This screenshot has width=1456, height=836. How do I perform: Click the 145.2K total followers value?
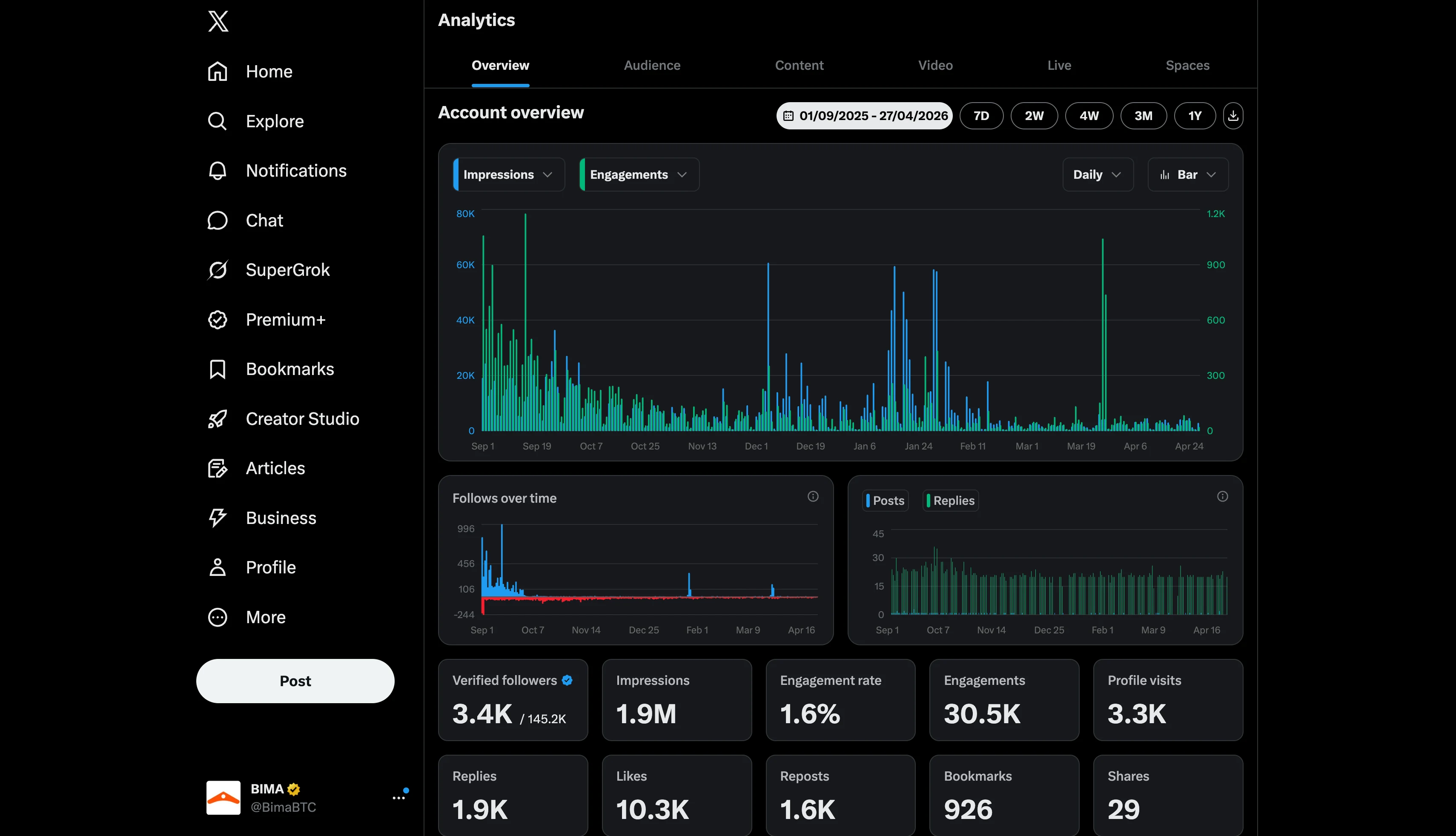547,719
